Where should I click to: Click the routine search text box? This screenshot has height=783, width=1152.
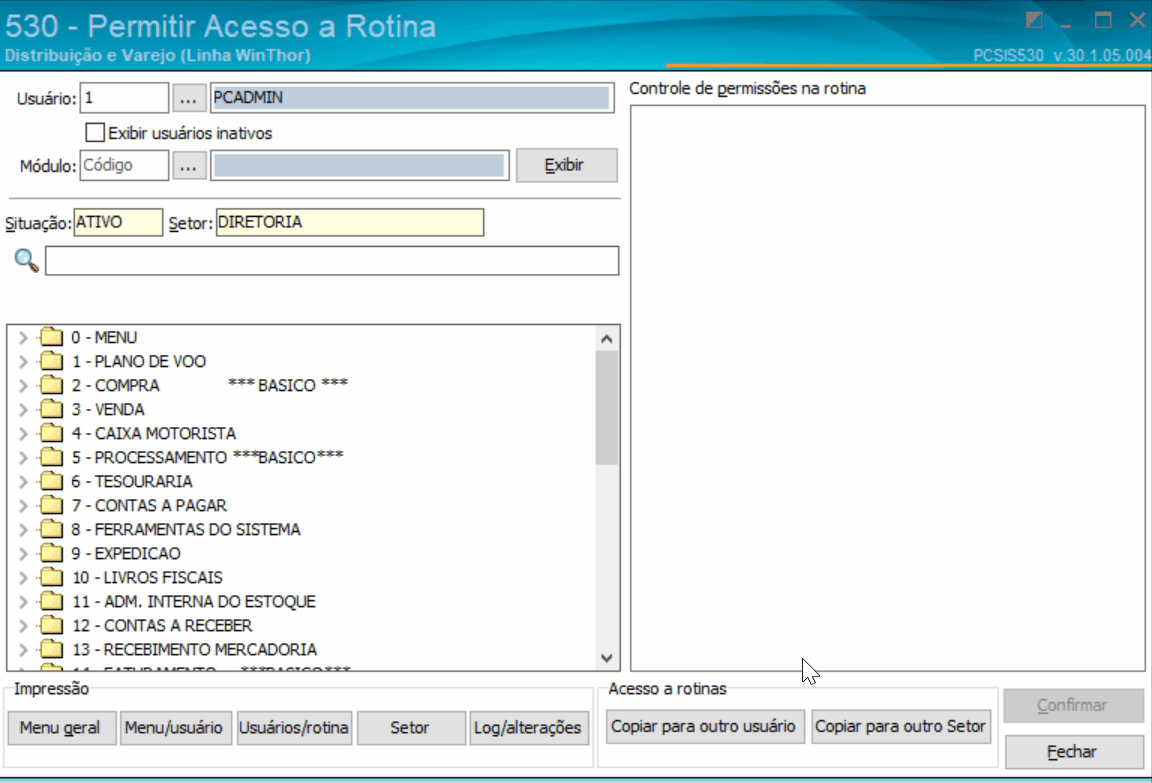332,261
